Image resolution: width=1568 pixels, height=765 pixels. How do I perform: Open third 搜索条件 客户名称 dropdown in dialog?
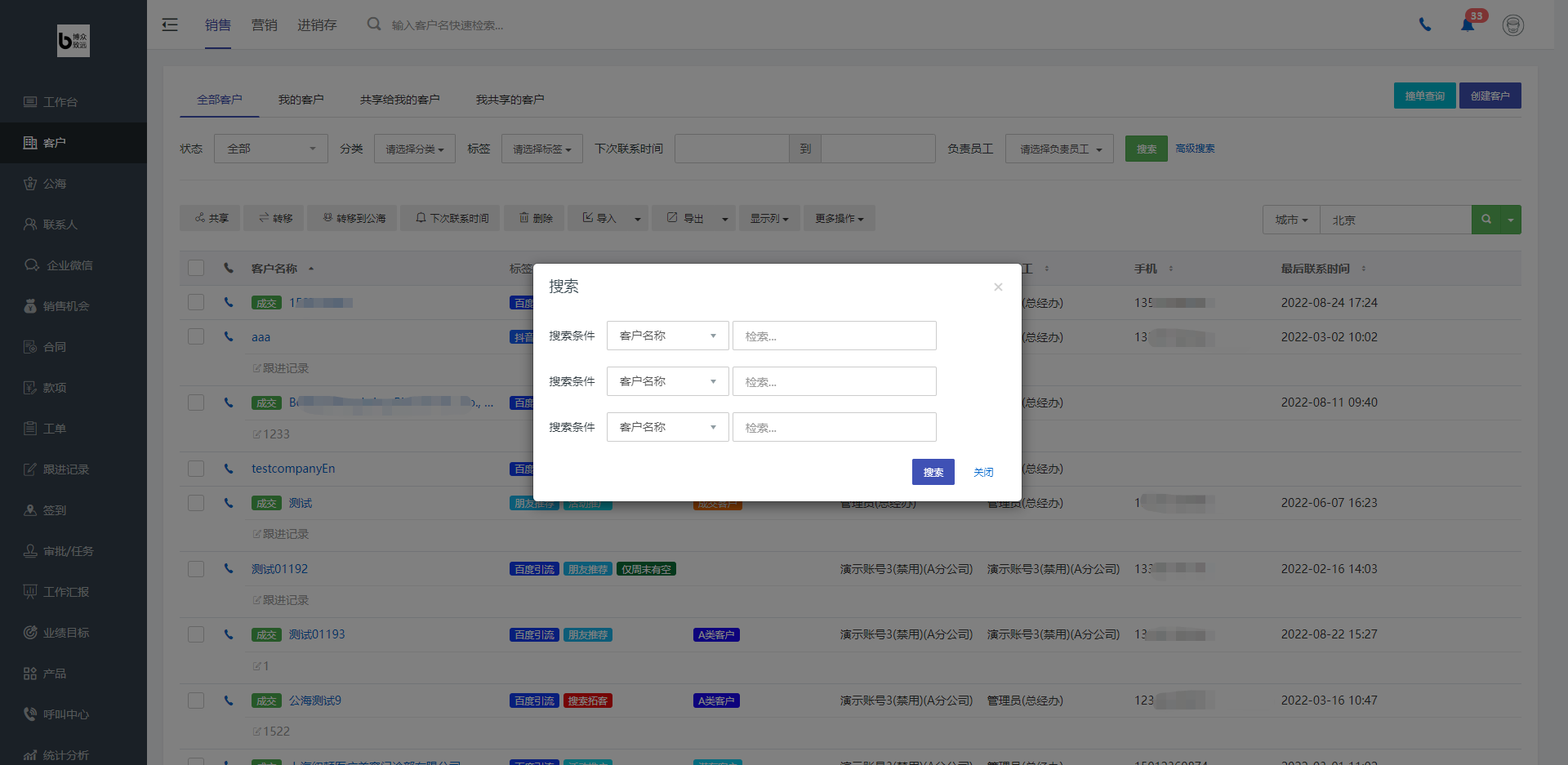pos(667,427)
